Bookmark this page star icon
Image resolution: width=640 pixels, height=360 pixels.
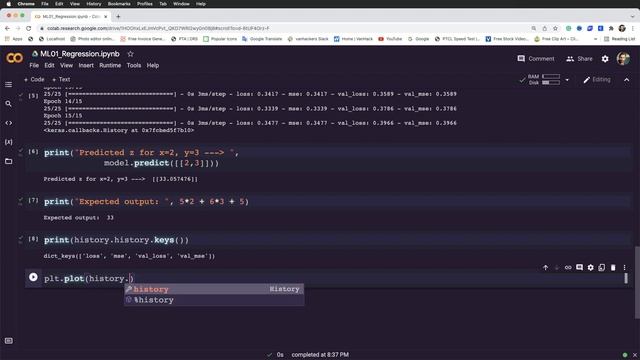555,29
